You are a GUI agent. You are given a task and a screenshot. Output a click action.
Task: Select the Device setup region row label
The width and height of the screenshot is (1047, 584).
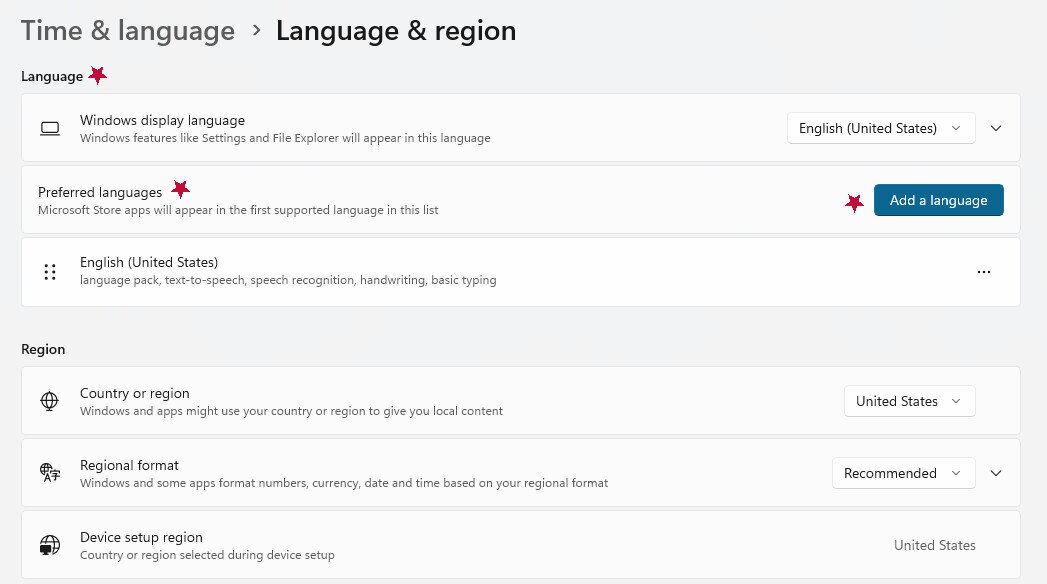click(141, 537)
